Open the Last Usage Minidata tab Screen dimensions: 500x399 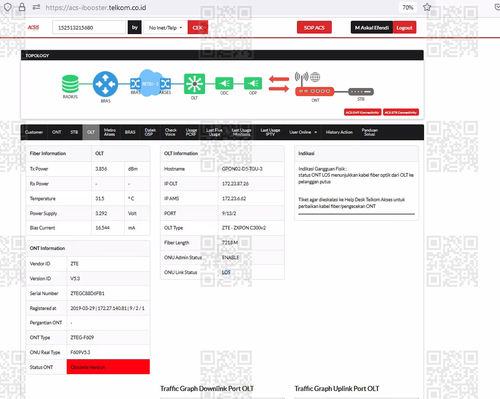pos(241,132)
